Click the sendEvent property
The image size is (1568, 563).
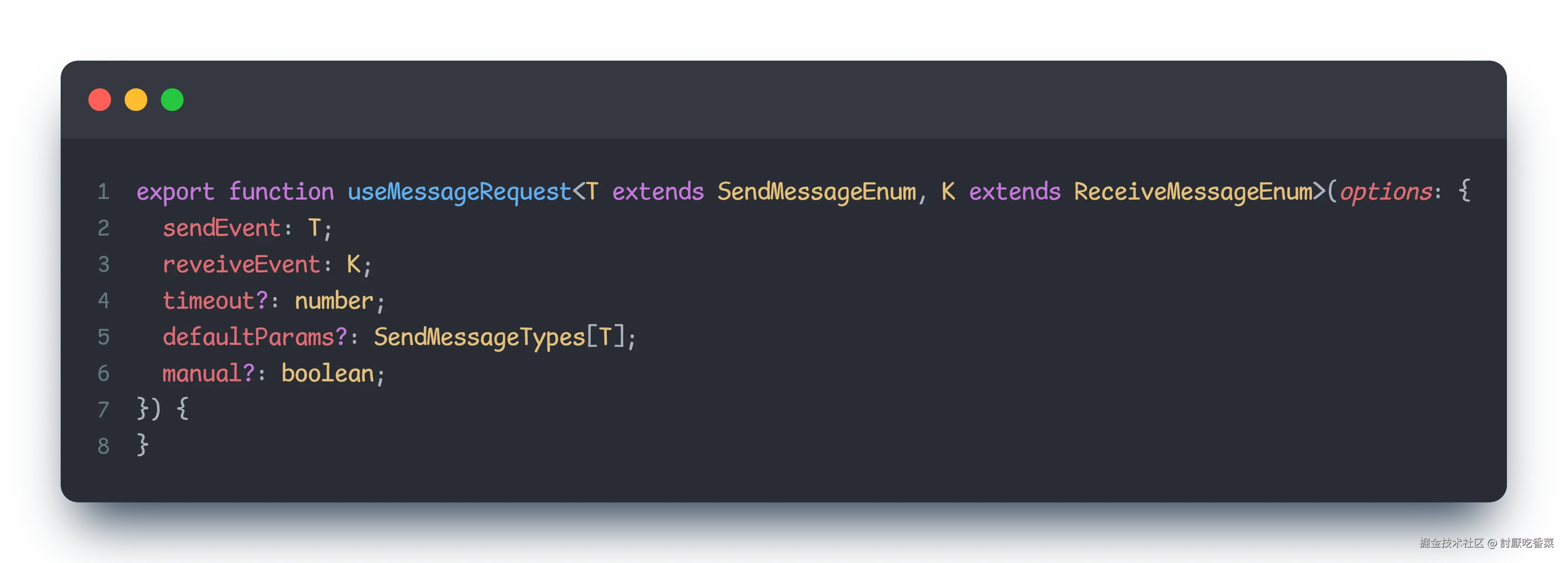point(222,229)
